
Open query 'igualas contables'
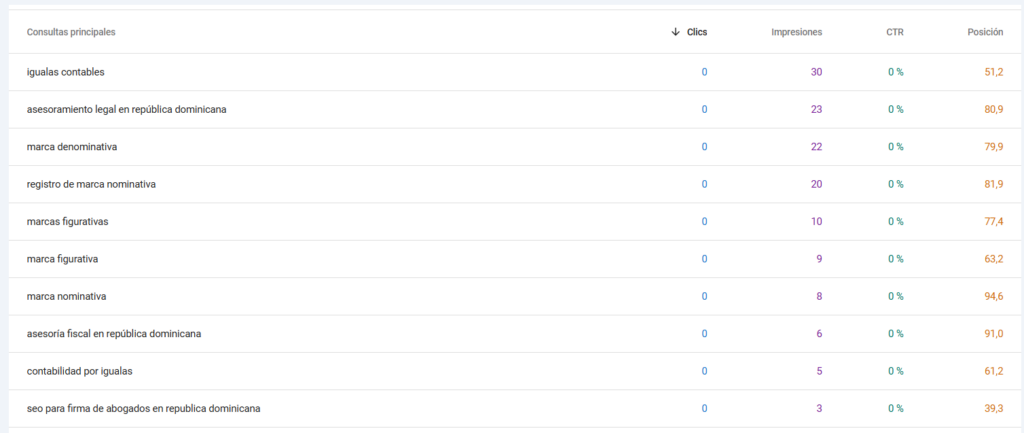point(65,72)
